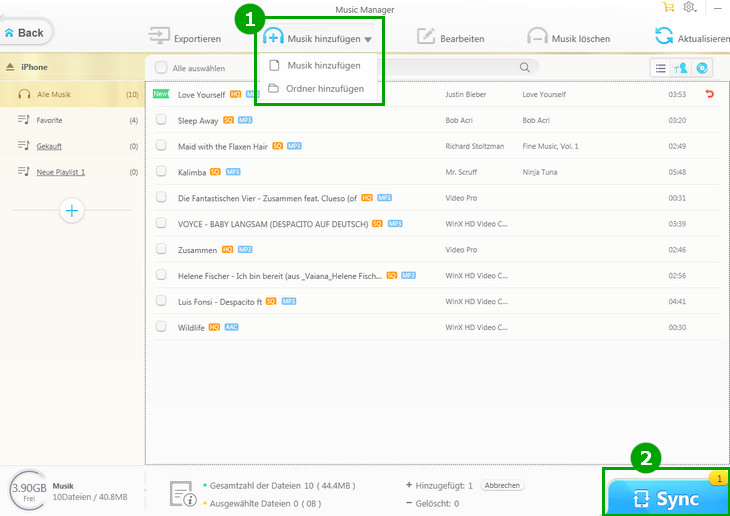Click the search magnifier icon
The width and height of the screenshot is (730, 516).
pyautogui.click(x=524, y=67)
